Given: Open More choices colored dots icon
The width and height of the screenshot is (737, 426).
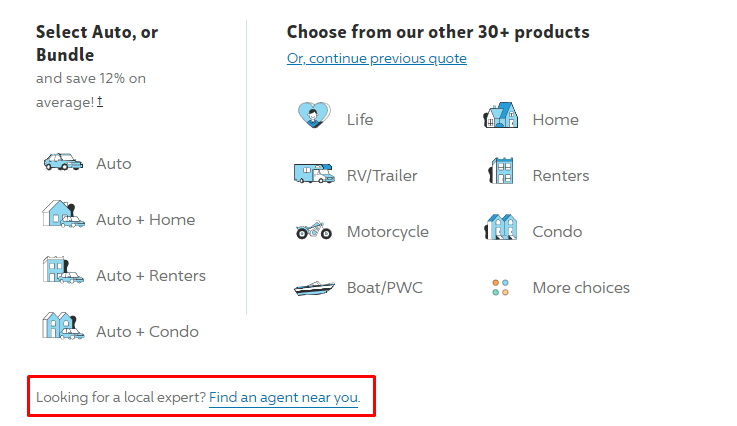Looking at the screenshot, I should click(501, 287).
